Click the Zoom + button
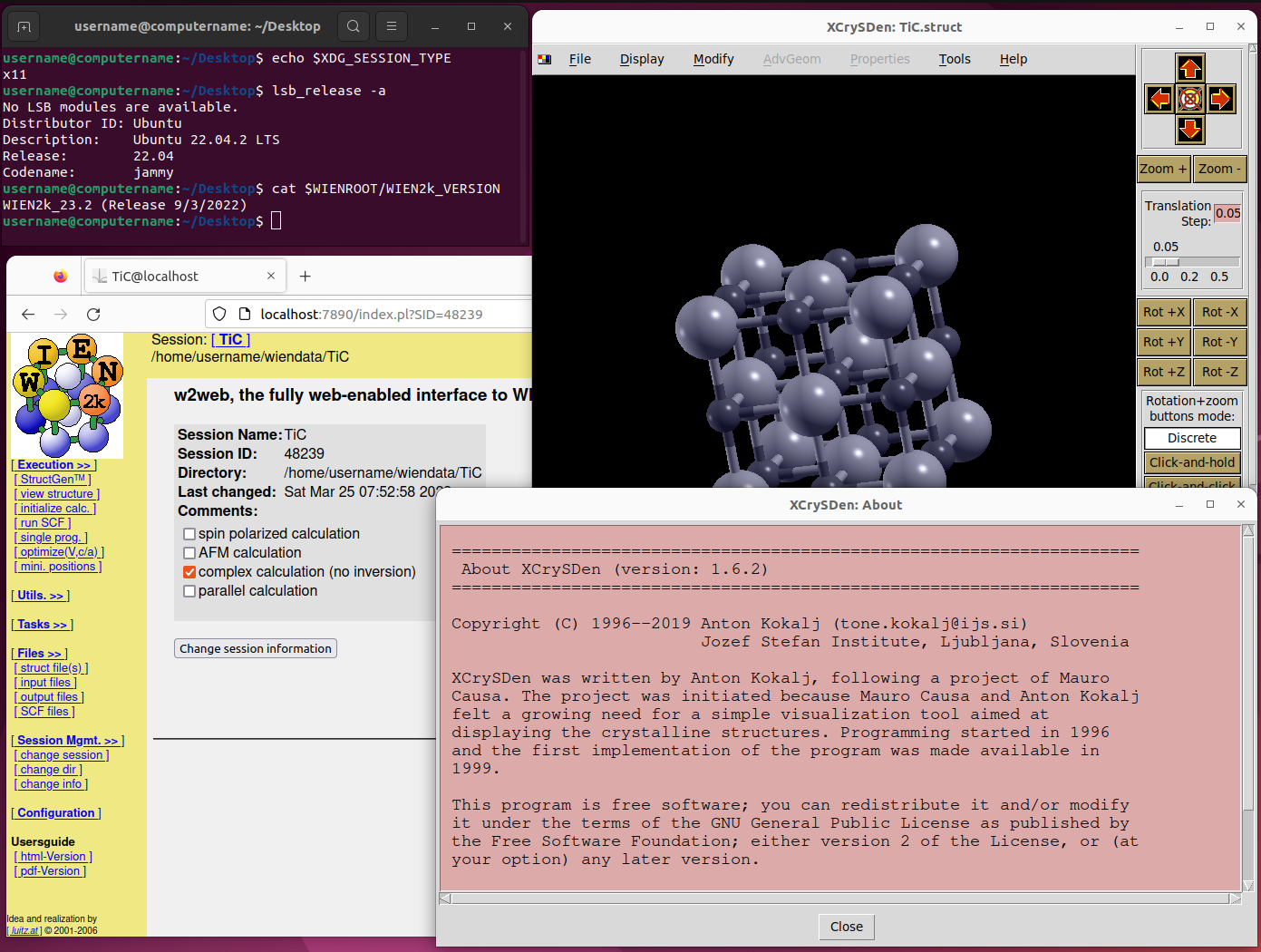Image resolution: width=1261 pixels, height=952 pixels. pyautogui.click(x=1163, y=169)
